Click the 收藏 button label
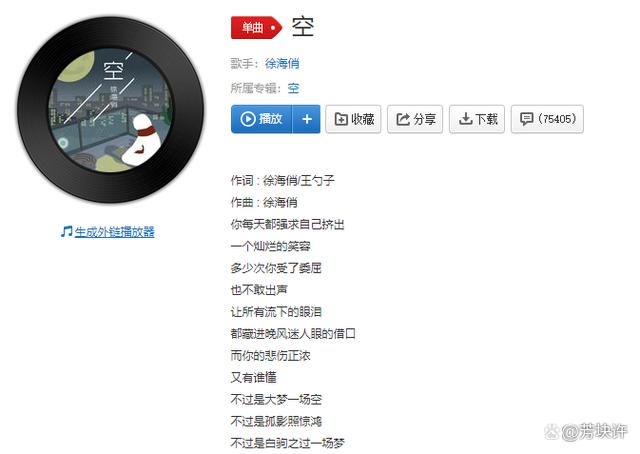 (x=362, y=119)
